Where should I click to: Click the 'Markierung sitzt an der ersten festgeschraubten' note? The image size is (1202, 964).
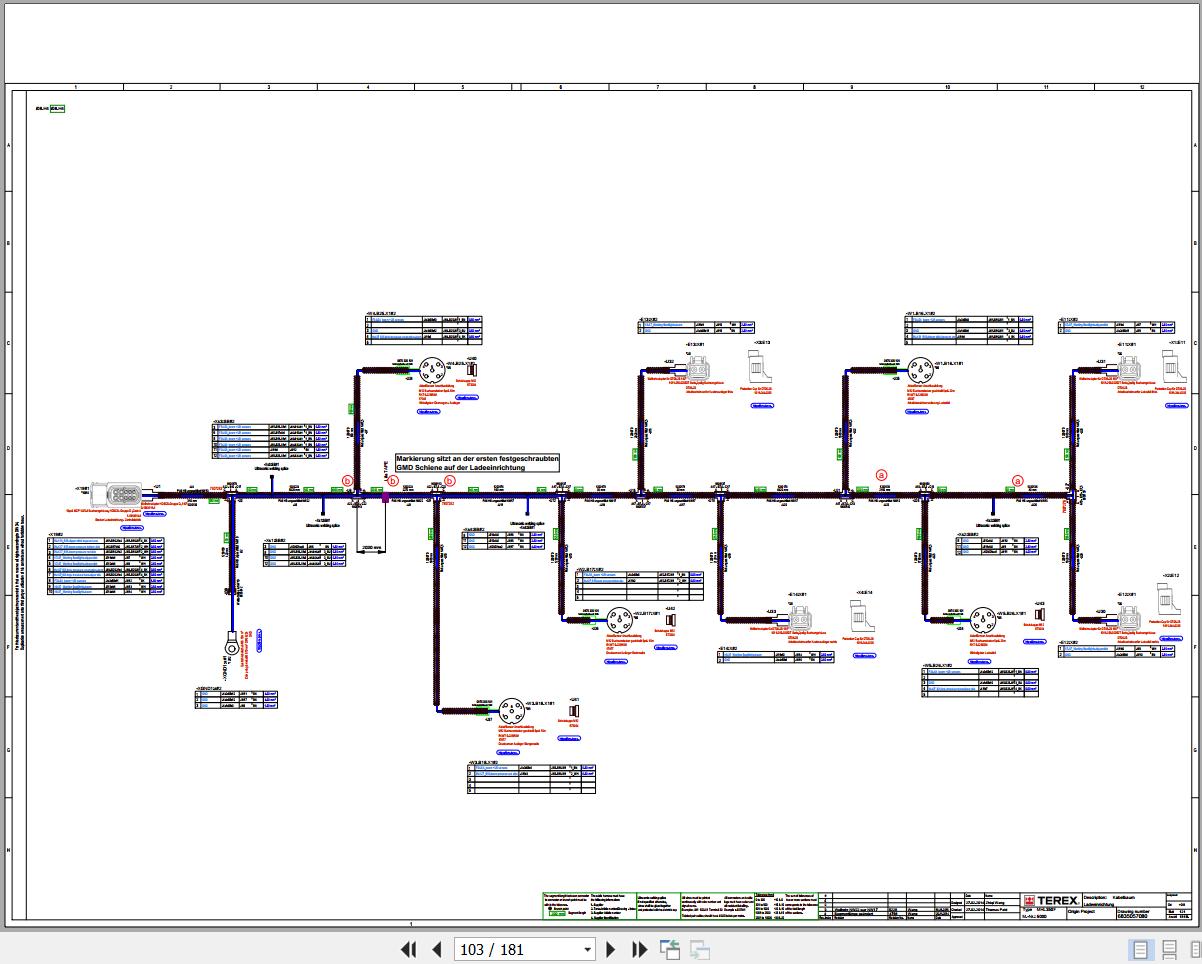[477, 458]
